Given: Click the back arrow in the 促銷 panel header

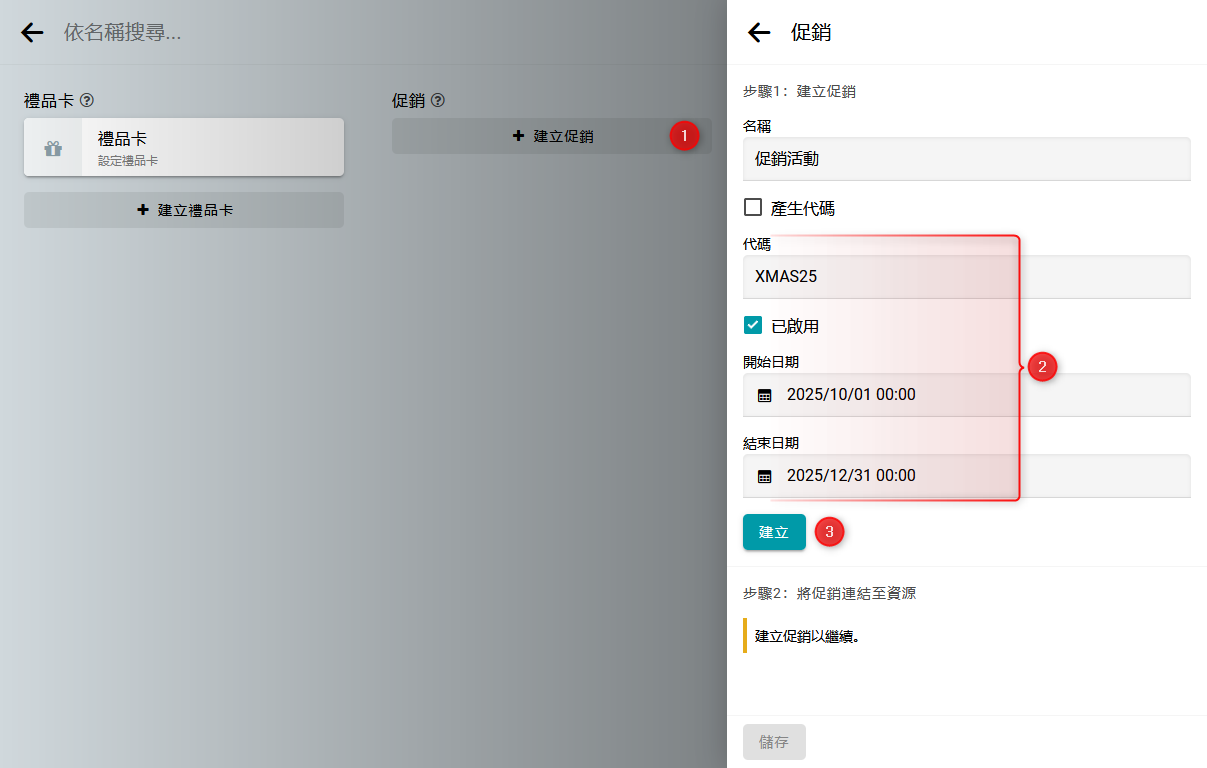Looking at the screenshot, I should [x=759, y=32].
